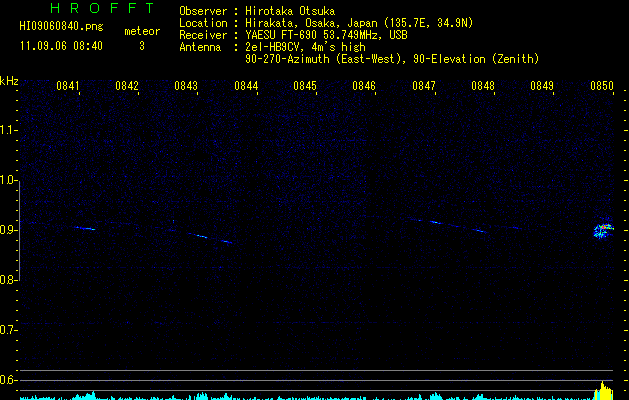
Task: Click the 0.6 frequency axis label
Action: (x=8, y=380)
